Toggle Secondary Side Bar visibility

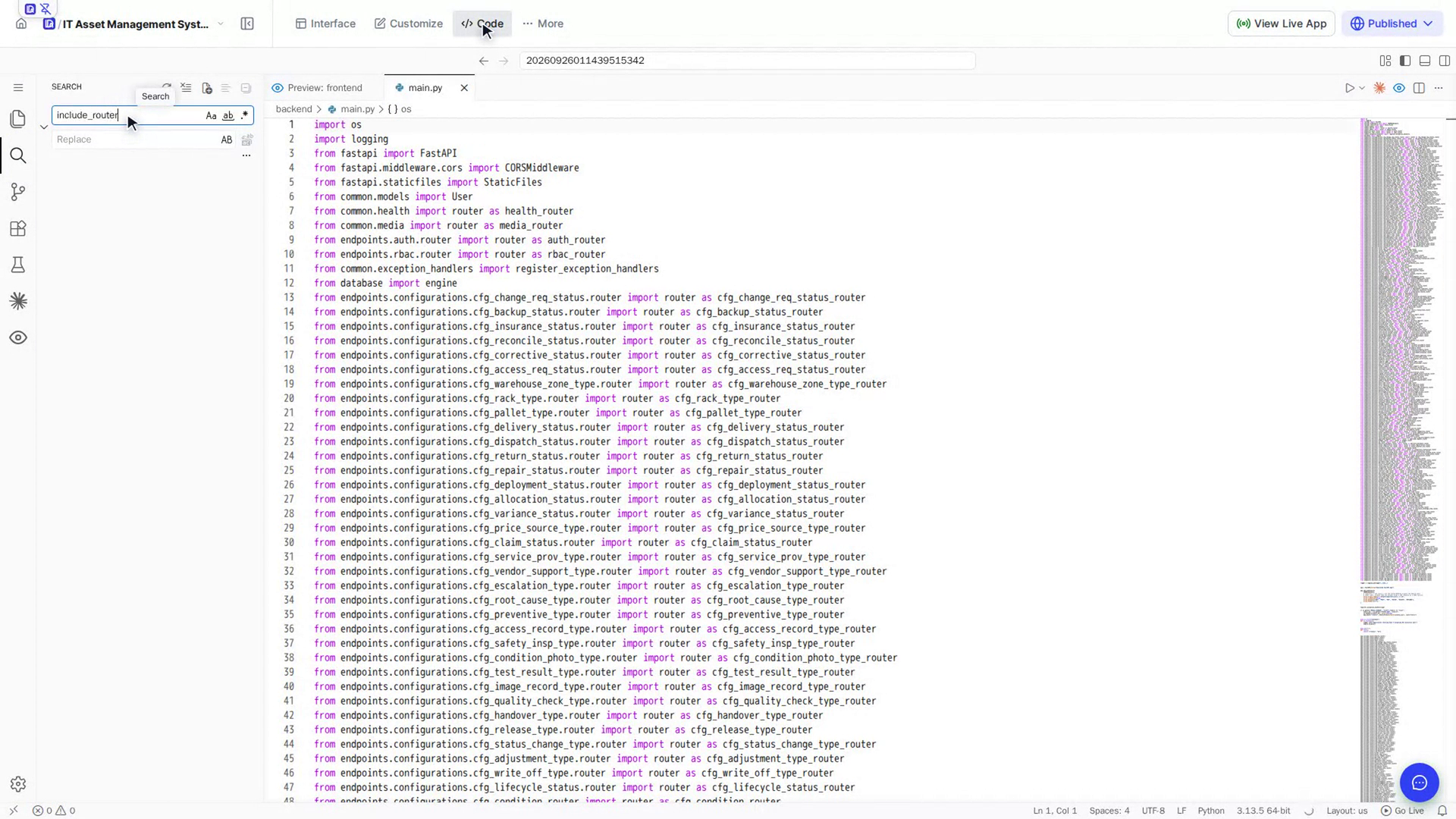pos(1445,61)
